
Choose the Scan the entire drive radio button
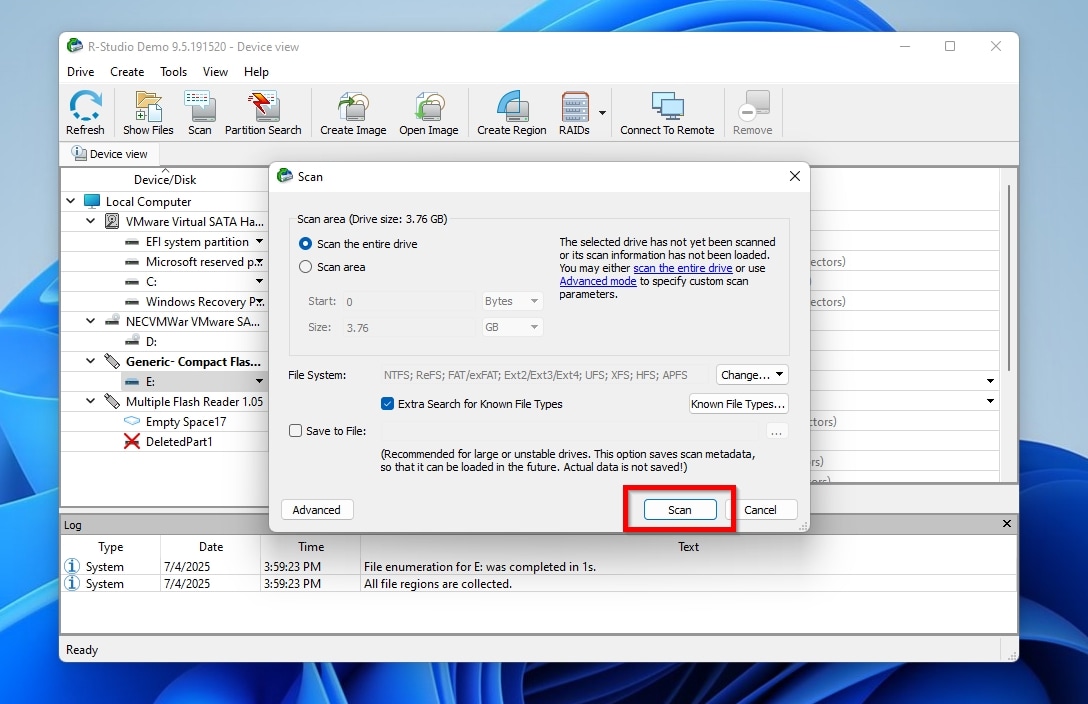(305, 243)
